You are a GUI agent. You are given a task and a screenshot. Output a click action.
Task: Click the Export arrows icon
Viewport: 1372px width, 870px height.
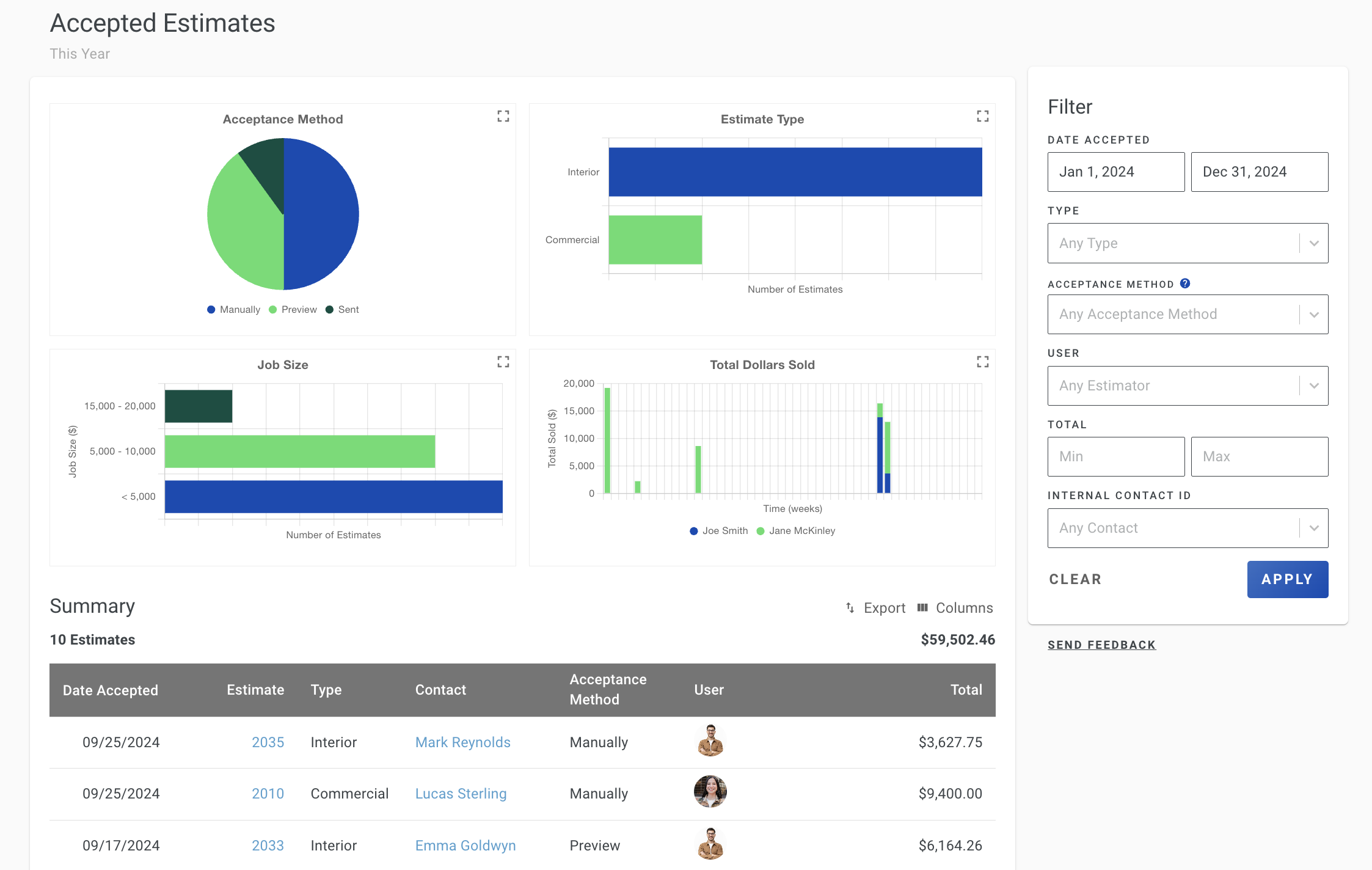[x=850, y=608]
